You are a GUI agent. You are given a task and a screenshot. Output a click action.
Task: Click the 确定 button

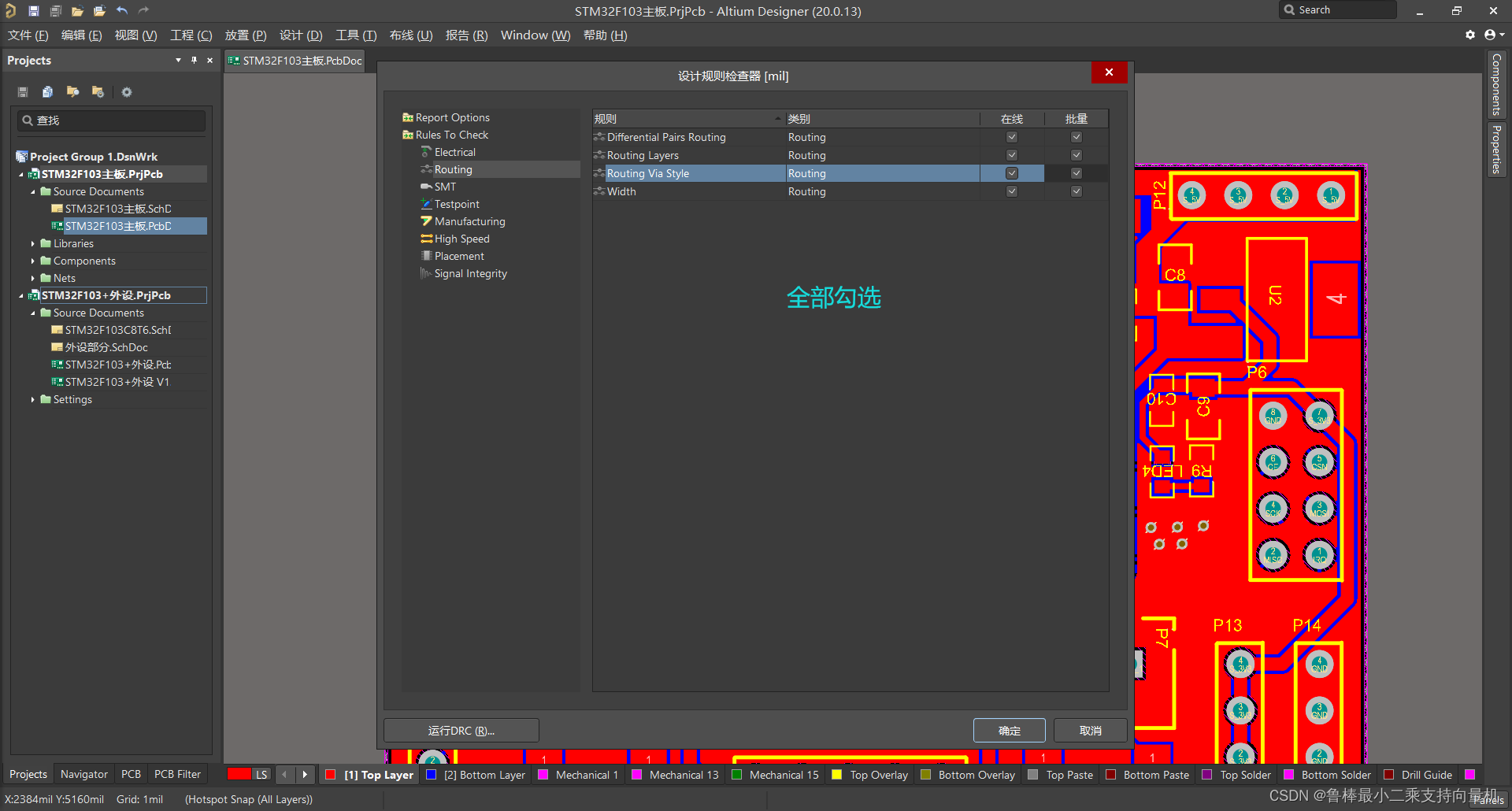click(1010, 731)
